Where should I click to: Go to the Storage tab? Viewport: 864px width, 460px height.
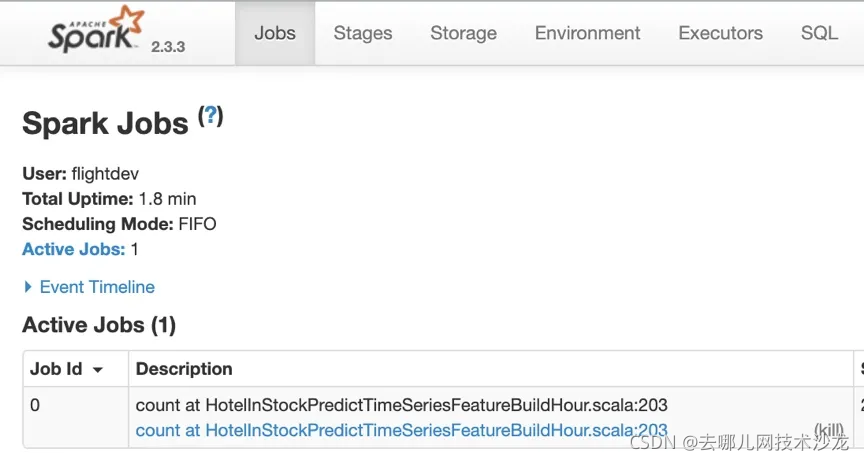point(463,33)
